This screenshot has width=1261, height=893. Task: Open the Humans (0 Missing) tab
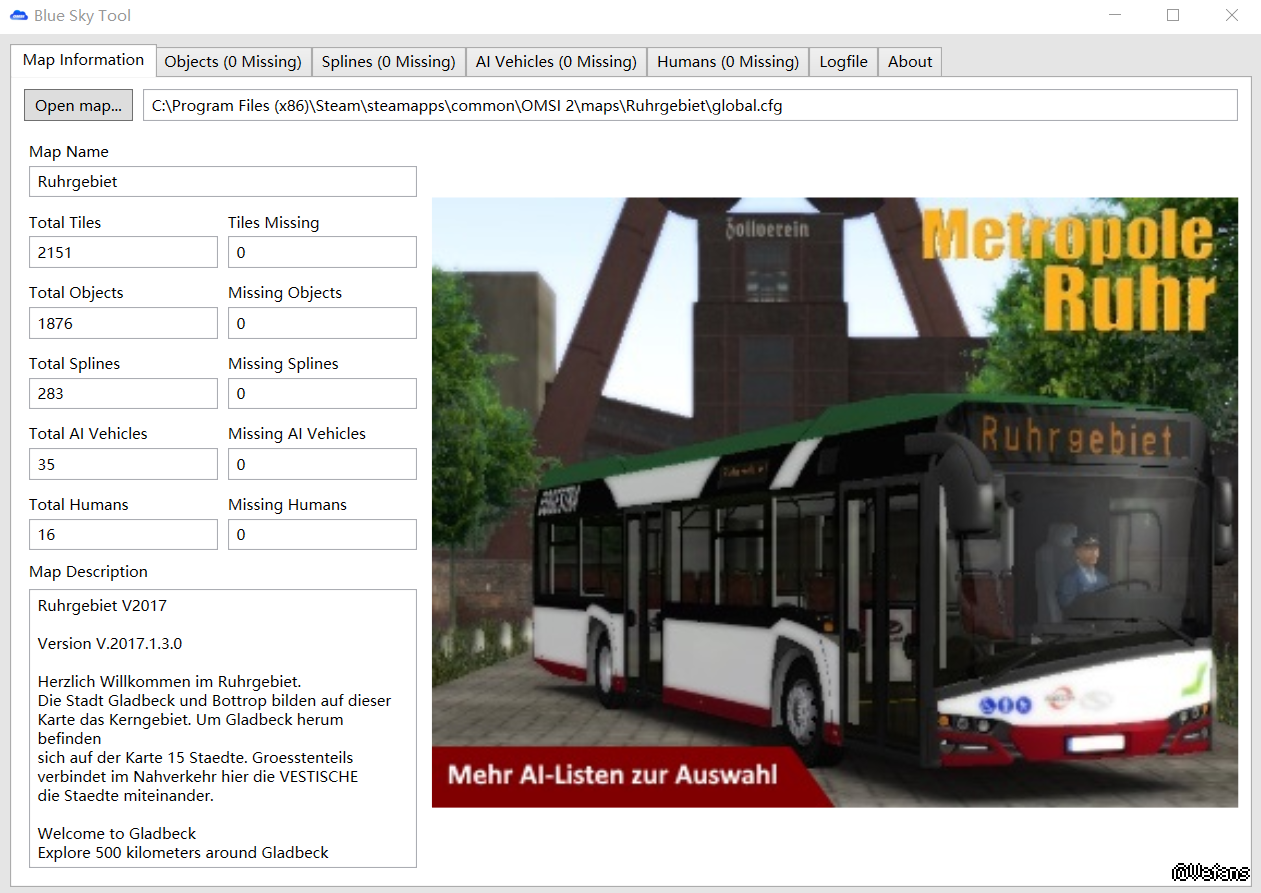click(x=728, y=62)
